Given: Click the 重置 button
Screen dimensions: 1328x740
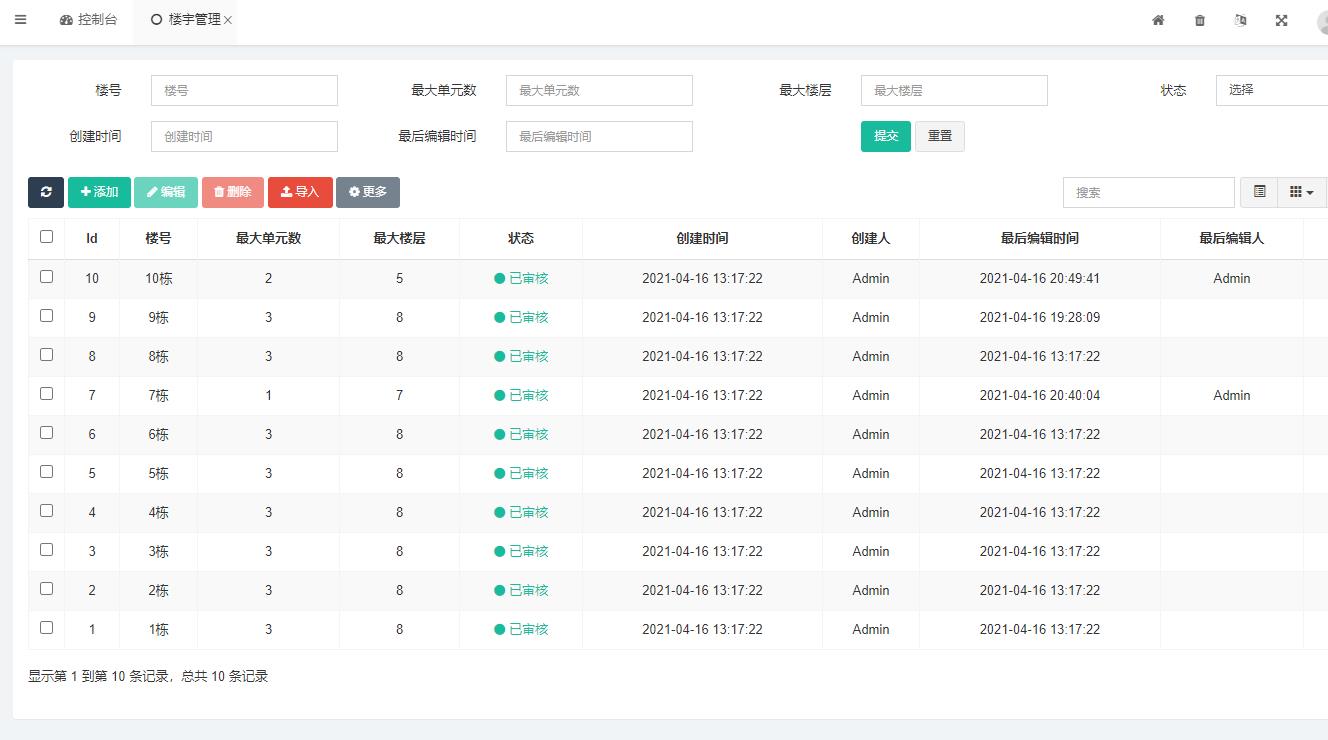Looking at the screenshot, I should [x=940, y=136].
